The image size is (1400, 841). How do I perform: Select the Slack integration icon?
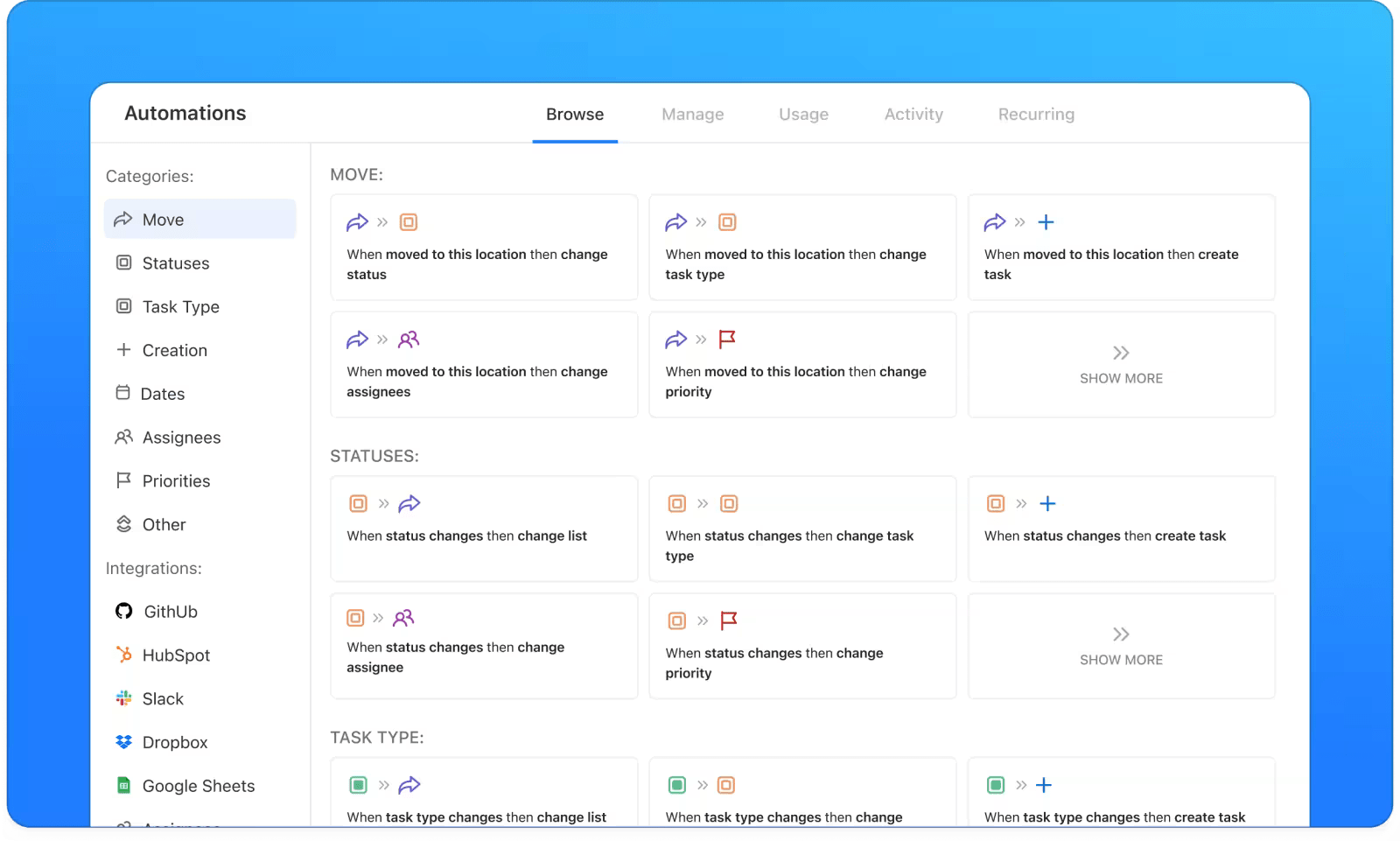tap(123, 698)
